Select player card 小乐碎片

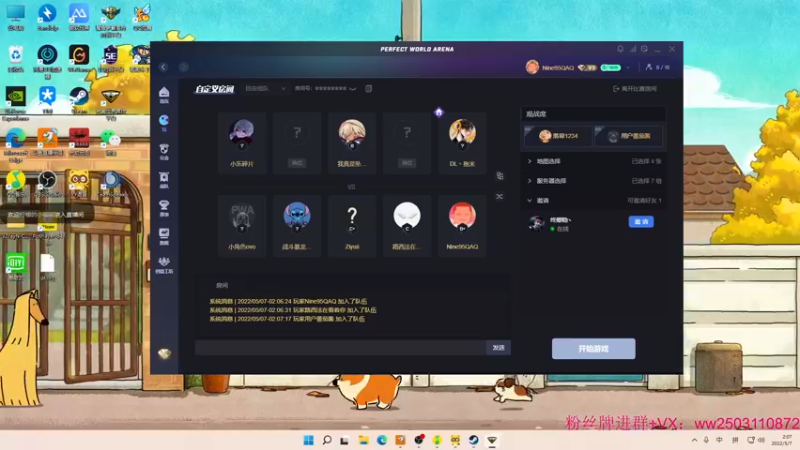[242, 143]
